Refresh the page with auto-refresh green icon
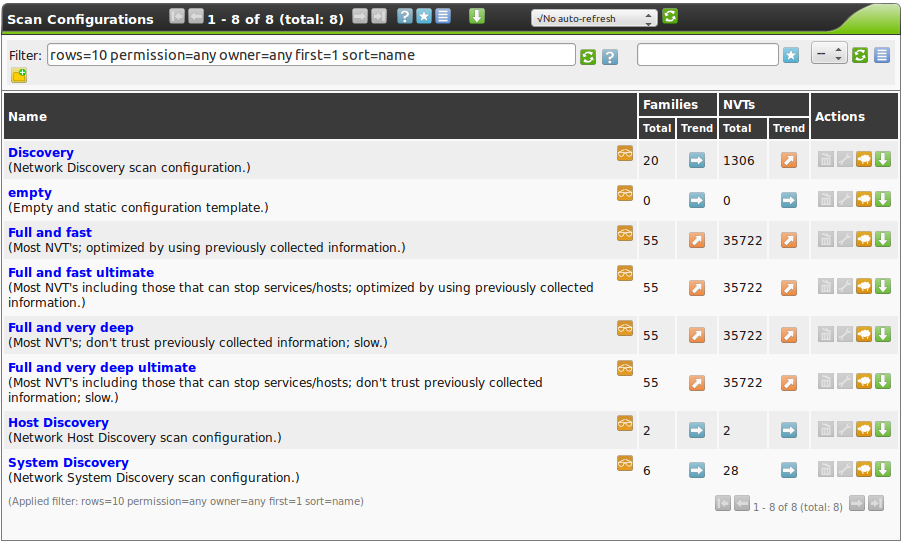 point(670,17)
